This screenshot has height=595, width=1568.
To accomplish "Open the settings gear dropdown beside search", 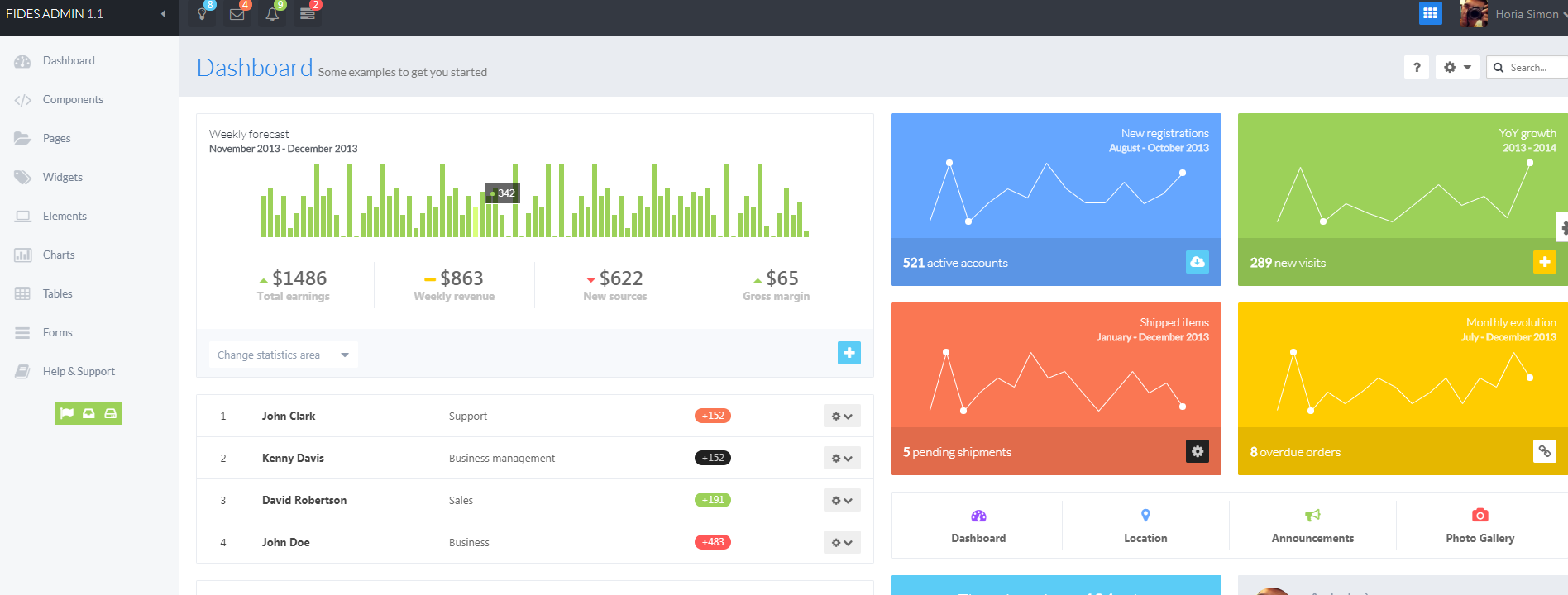I will [1457, 68].
